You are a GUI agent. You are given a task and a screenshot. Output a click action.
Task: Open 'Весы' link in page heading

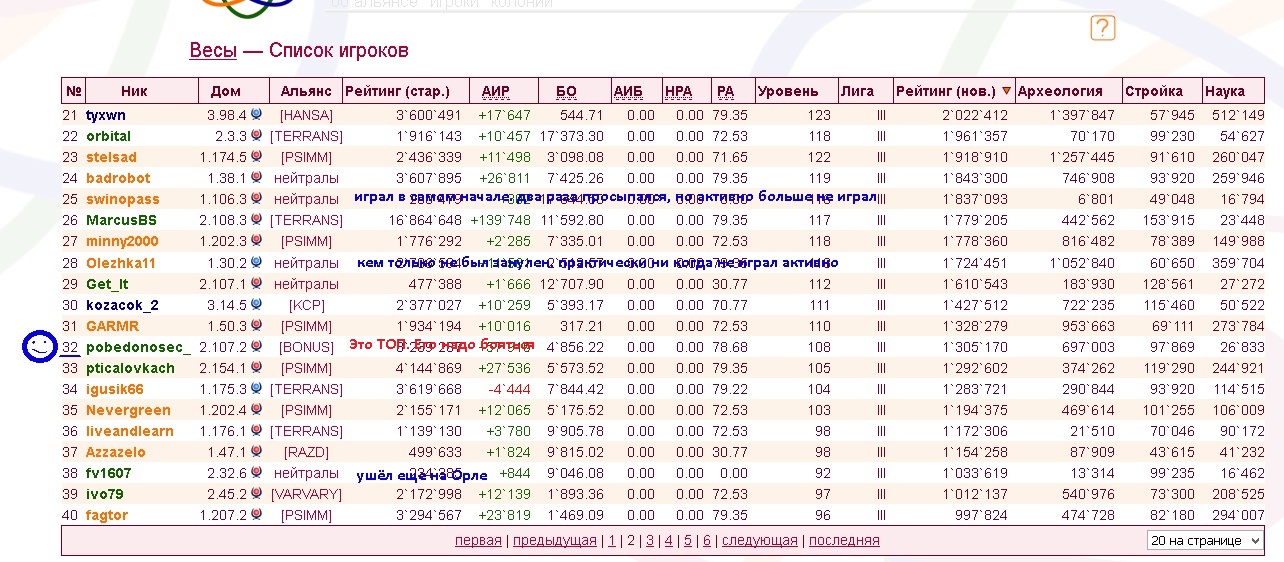click(x=213, y=50)
